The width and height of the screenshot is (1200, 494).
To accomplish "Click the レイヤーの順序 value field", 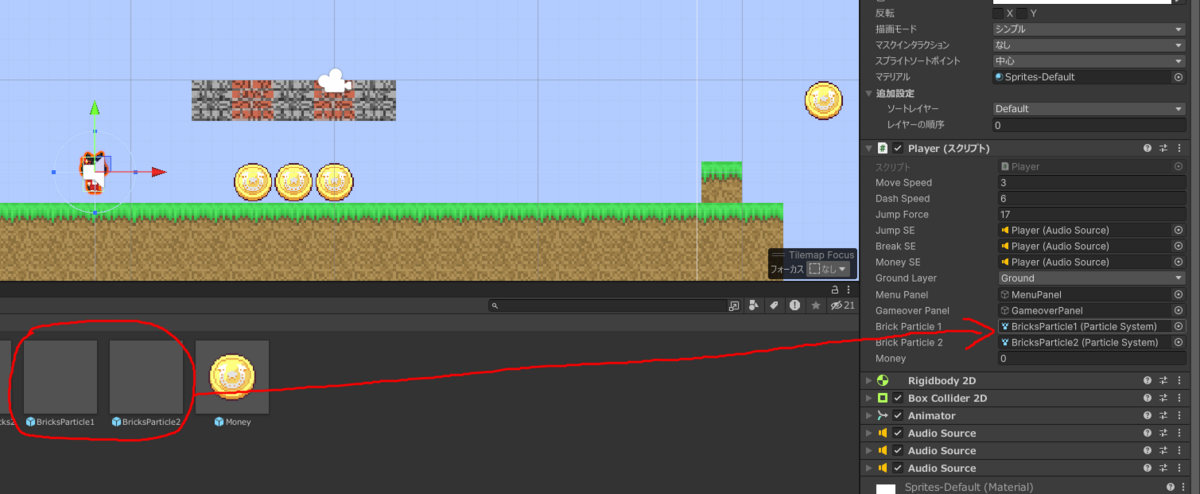I will 1088,125.
